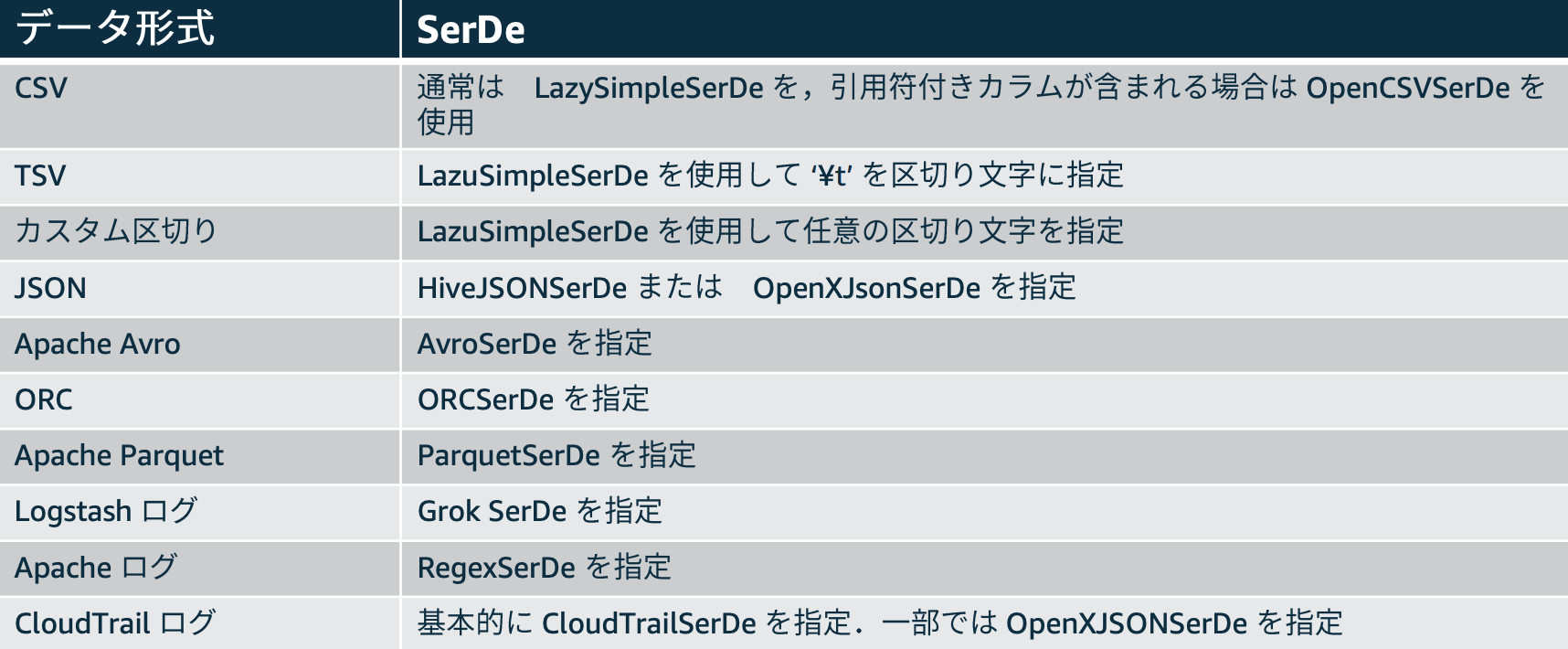Select the ORCSerDe を指定 cell

tap(985, 400)
